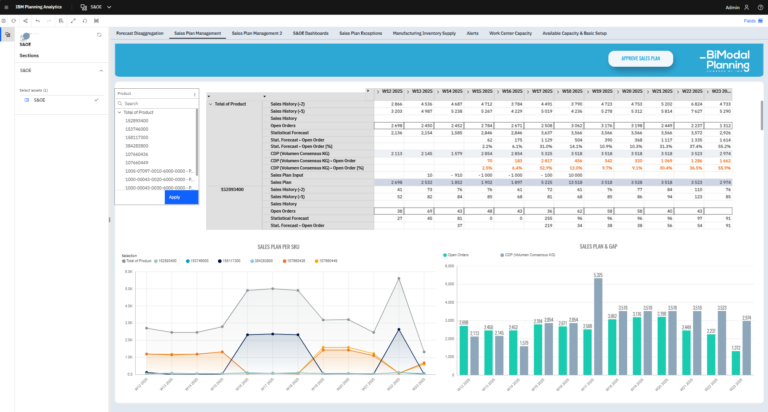Collapse Total of Product in selector list
Image resolution: width=768 pixels, height=412 pixels.
pyautogui.click(x=120, y=112)
